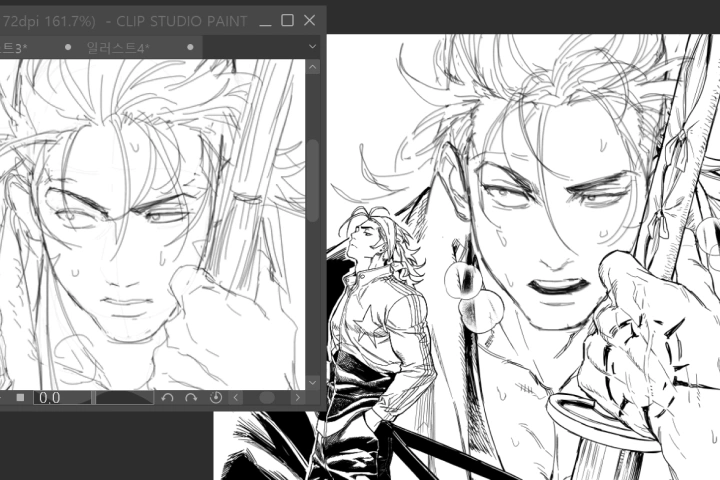Maximize the CLIP STUDIO PAINT window
Viewport: 720px width, 480px height.
[x=288, y=20]
